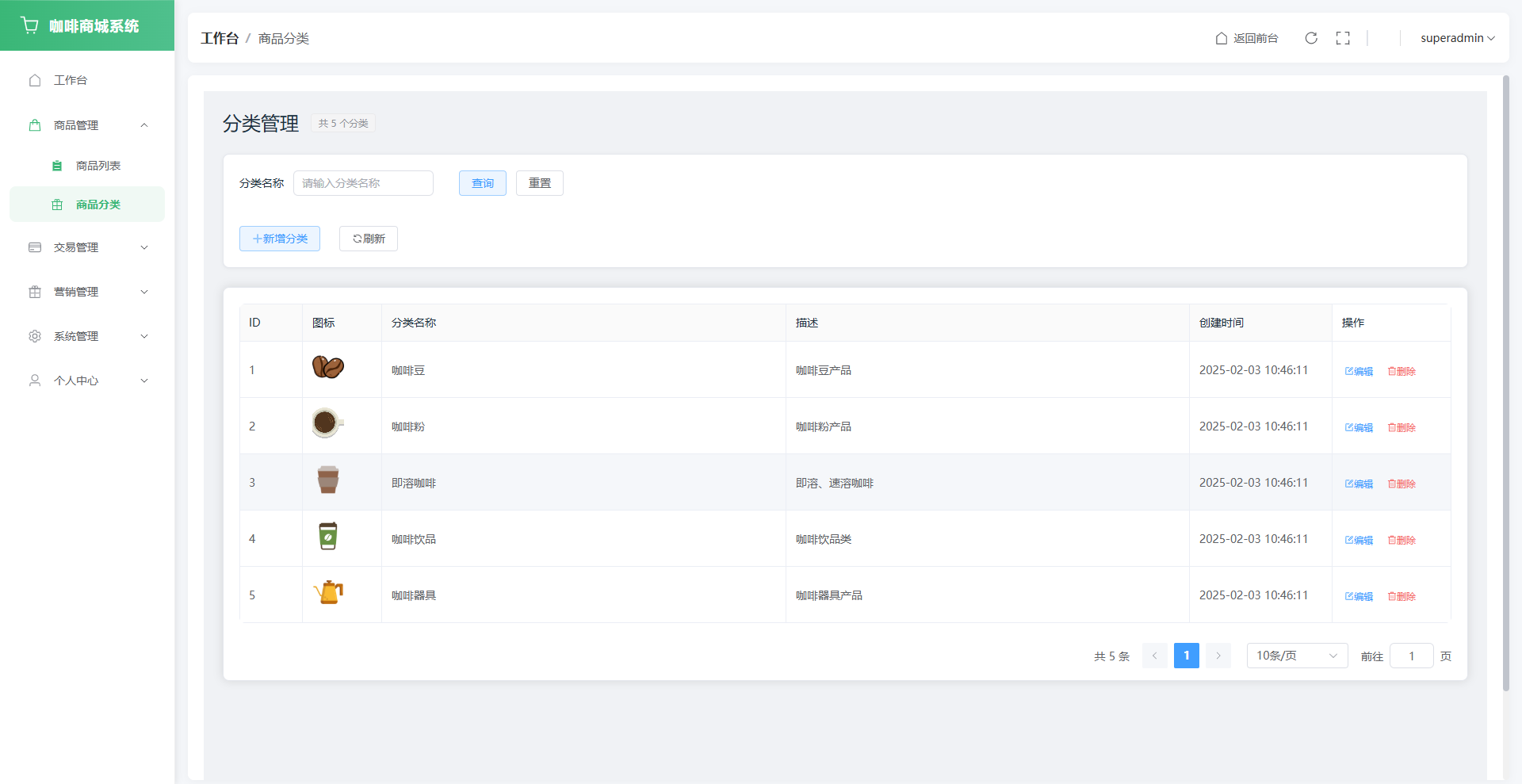Return to storefront via 返回前台

click(1247, 38)
